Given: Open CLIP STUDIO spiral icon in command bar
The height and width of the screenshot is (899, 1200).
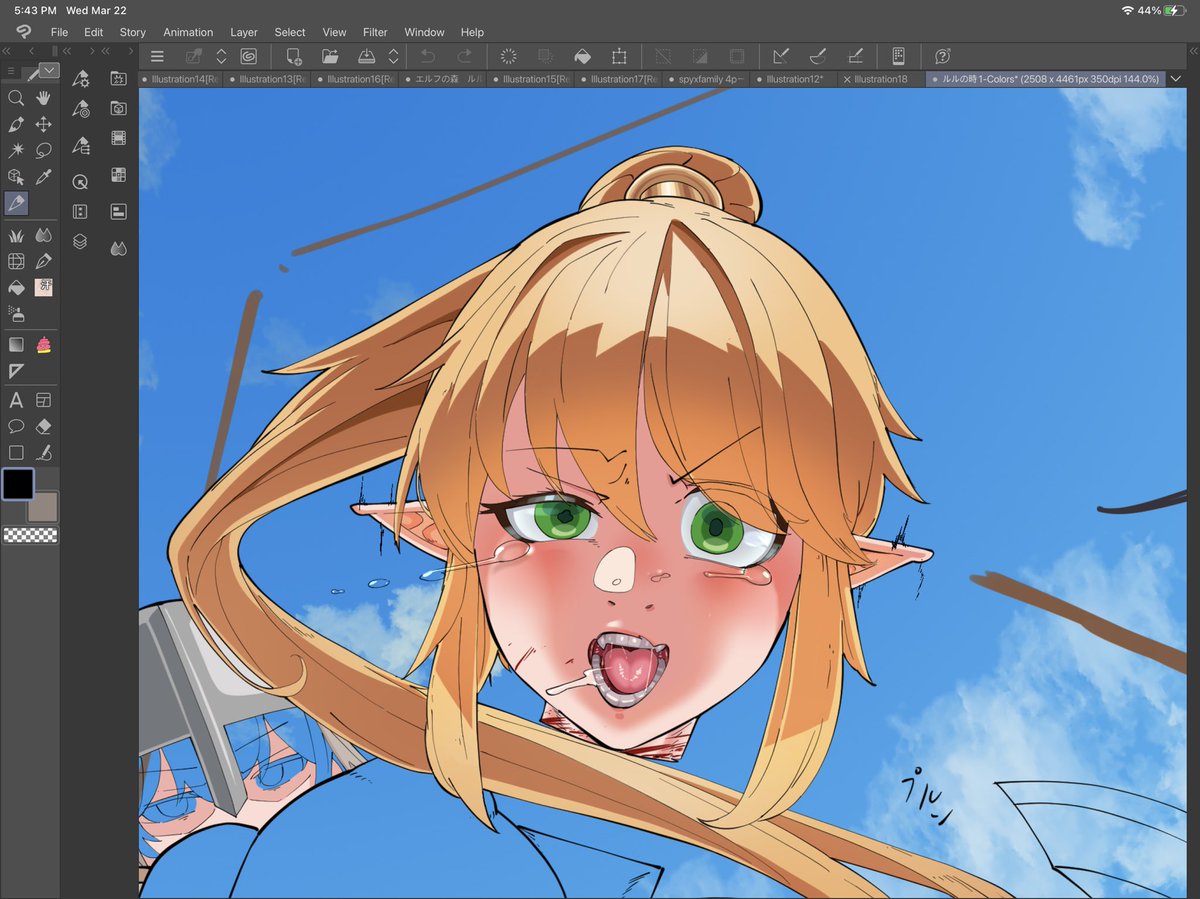Looking at the screenshot, I should coord(248,56).
